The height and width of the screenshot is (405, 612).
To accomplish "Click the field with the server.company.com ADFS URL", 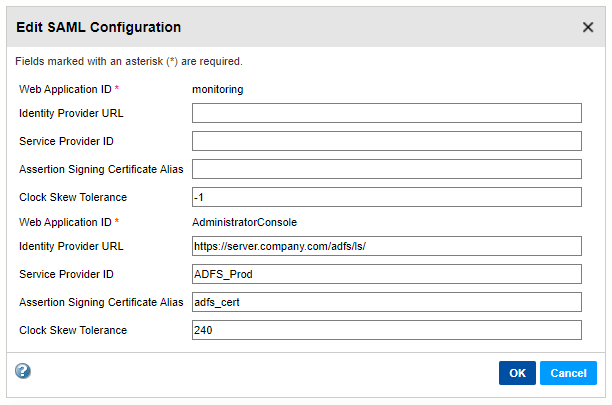I will tap(386, 246).
